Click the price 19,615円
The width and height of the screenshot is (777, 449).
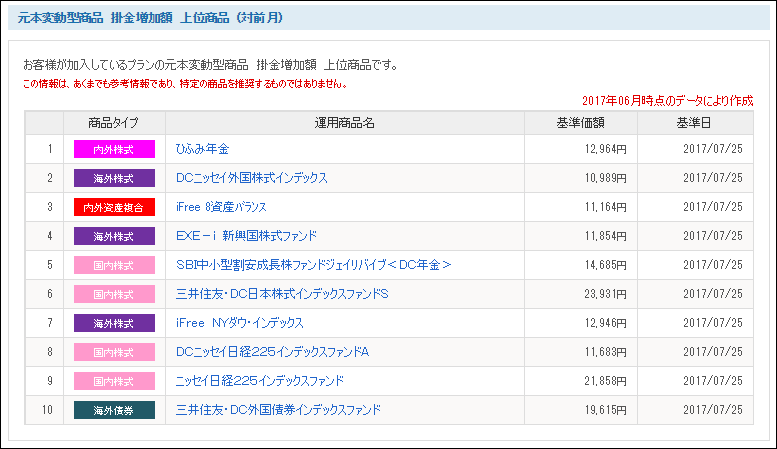coord(606,410)
